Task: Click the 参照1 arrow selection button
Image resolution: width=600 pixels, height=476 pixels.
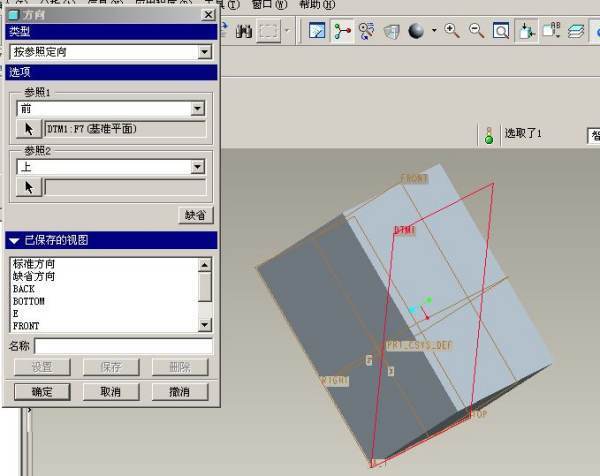Action: (x=29, y=129)
